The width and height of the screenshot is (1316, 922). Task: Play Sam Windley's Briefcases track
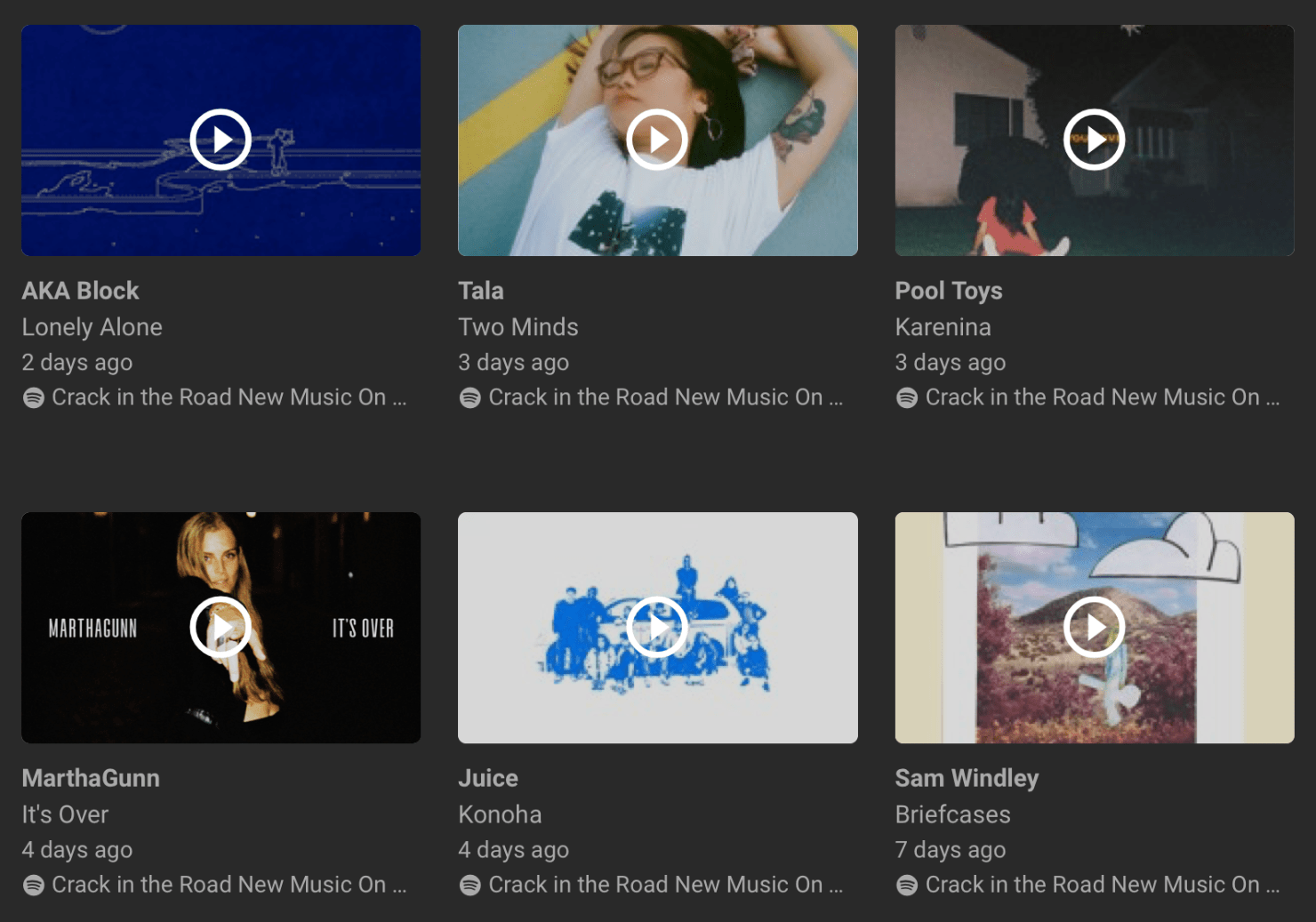[1094, 627]
